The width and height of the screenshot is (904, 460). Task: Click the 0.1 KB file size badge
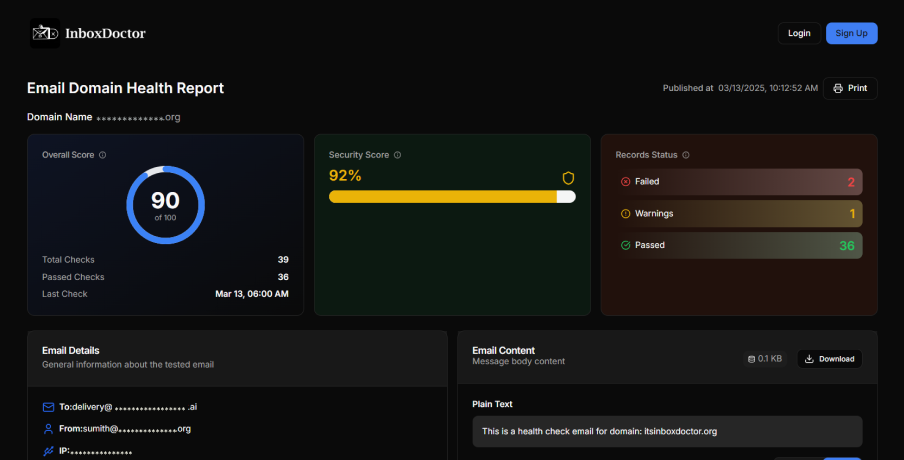[x=765, y=359]
